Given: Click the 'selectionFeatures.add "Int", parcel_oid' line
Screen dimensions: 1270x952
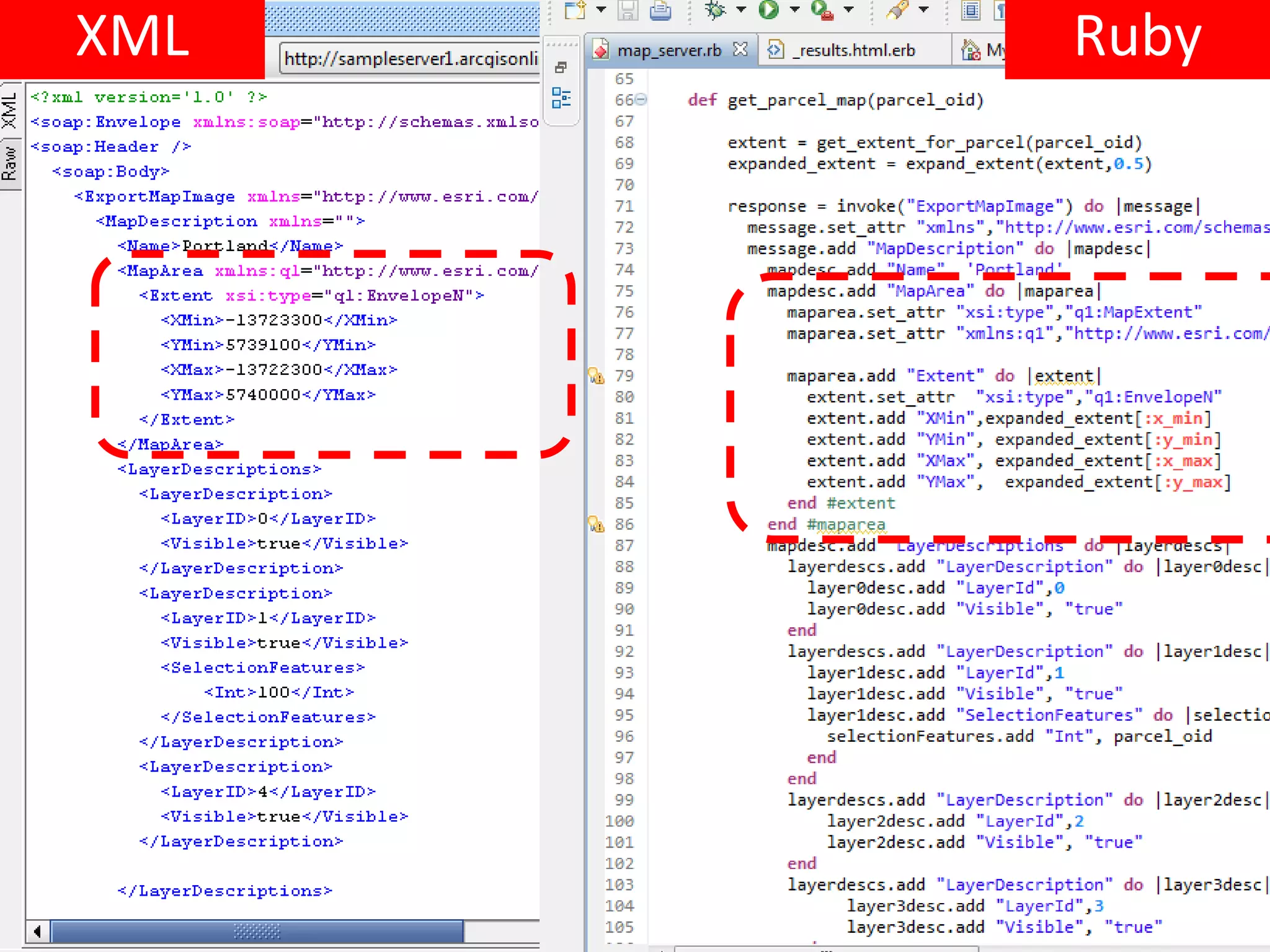Looking at the screenshot, I should [x=1019, y=736].
